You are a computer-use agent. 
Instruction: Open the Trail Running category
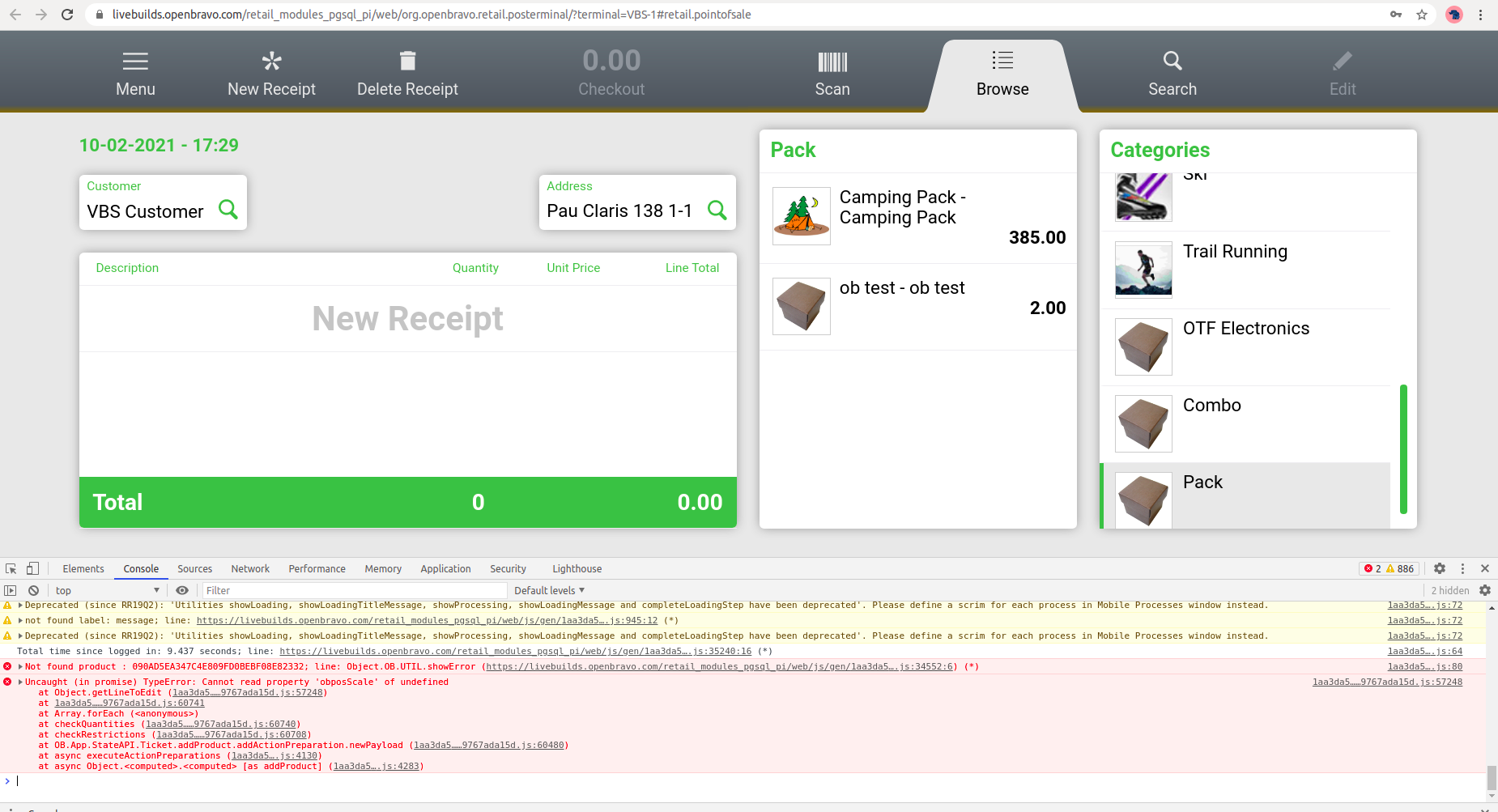pyautogui.click(x=1245, y=270)
